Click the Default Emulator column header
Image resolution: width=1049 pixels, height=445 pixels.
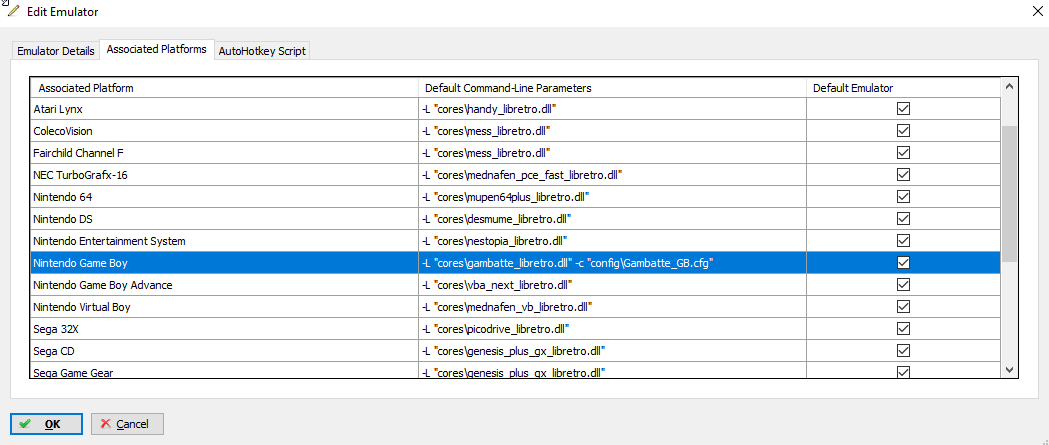pyautogui.click(x=903, y=88)
